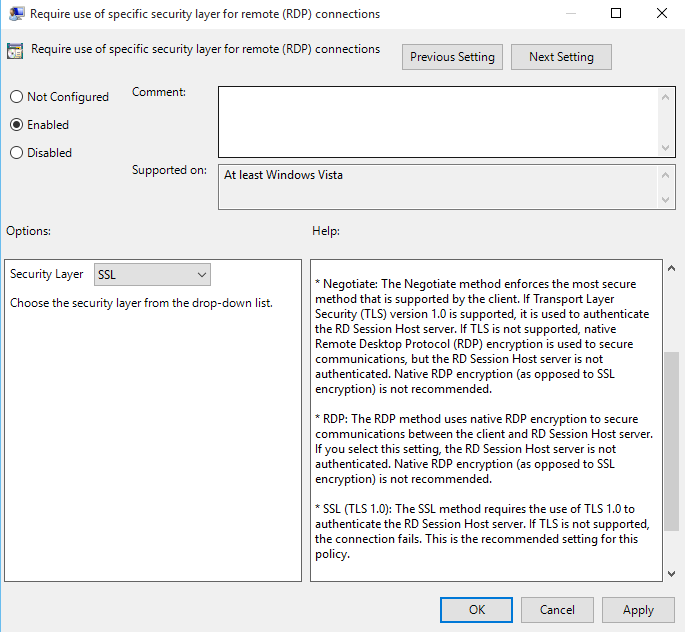The height and width of the screenshot is (632, 685).
Task: Maximize the policy settings window
Action: tap(616, 14)
